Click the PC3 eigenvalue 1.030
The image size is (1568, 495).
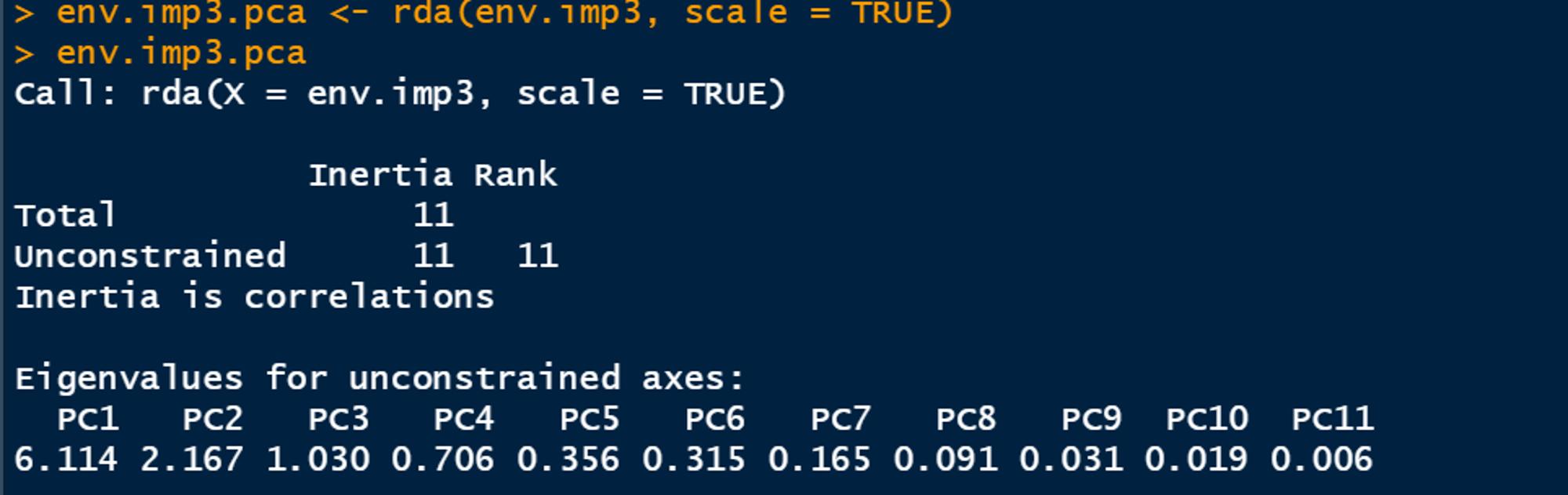pyautogui.click(x=318, y=460)
